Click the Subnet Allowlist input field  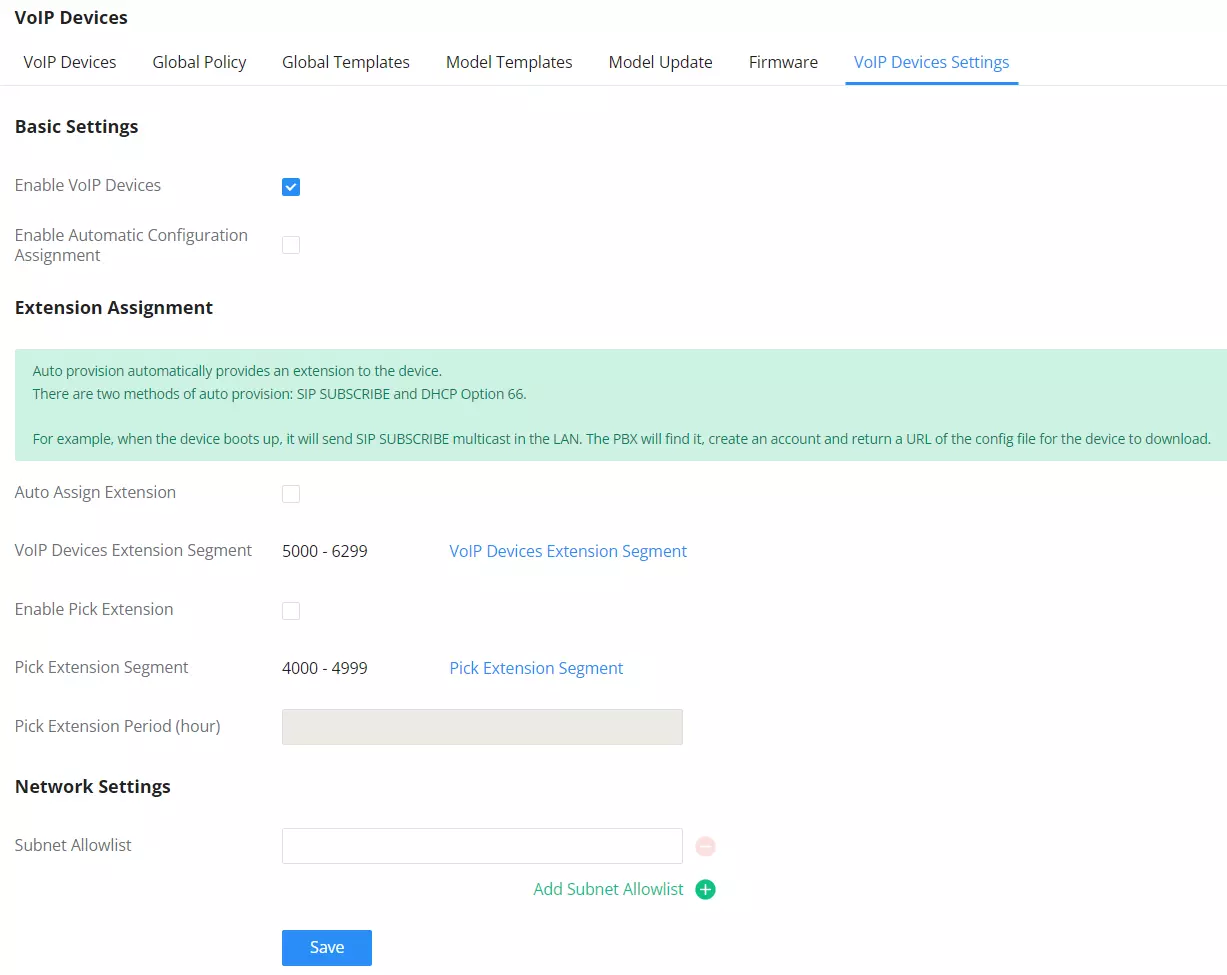coord(482,846)
